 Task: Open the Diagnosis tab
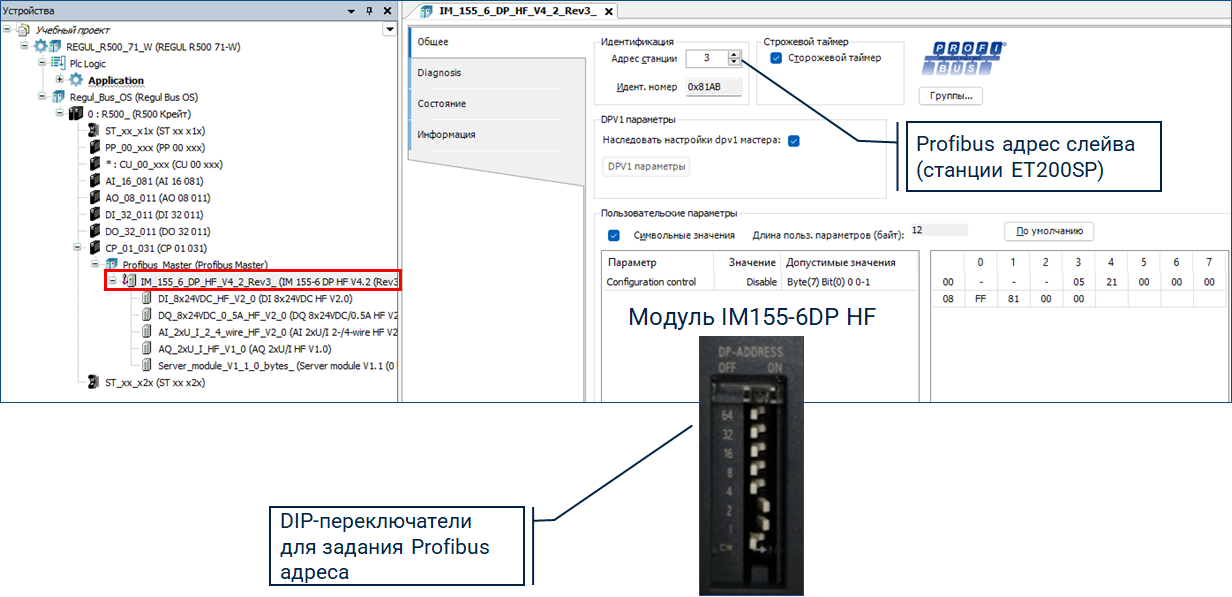[x=439, y=73]
